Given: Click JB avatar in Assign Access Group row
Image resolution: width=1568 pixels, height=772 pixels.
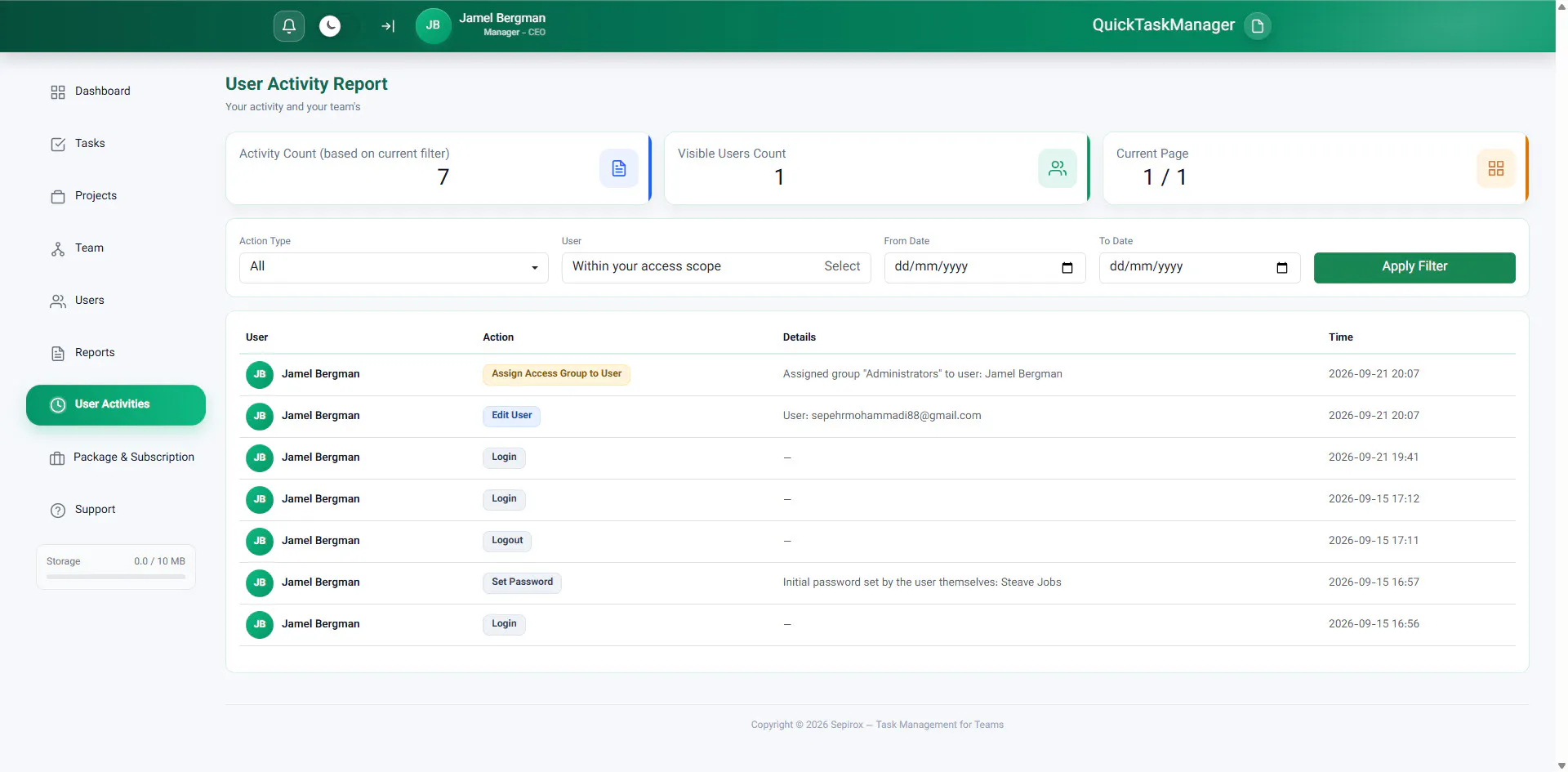Looking at the screenshot, I should 260,375.
